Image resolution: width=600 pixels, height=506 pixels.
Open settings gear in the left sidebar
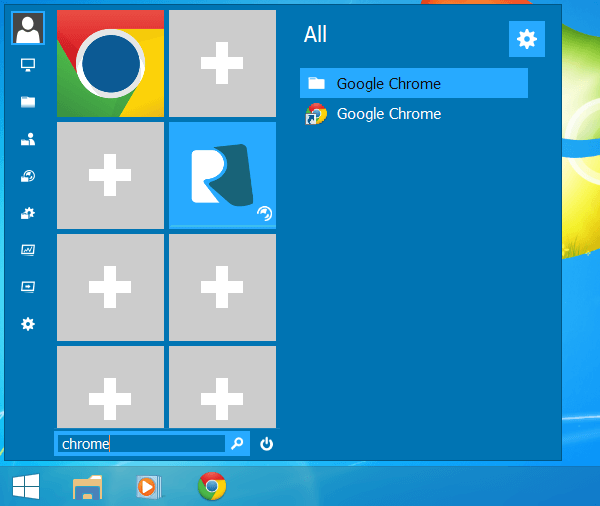[x=28, y=324]
